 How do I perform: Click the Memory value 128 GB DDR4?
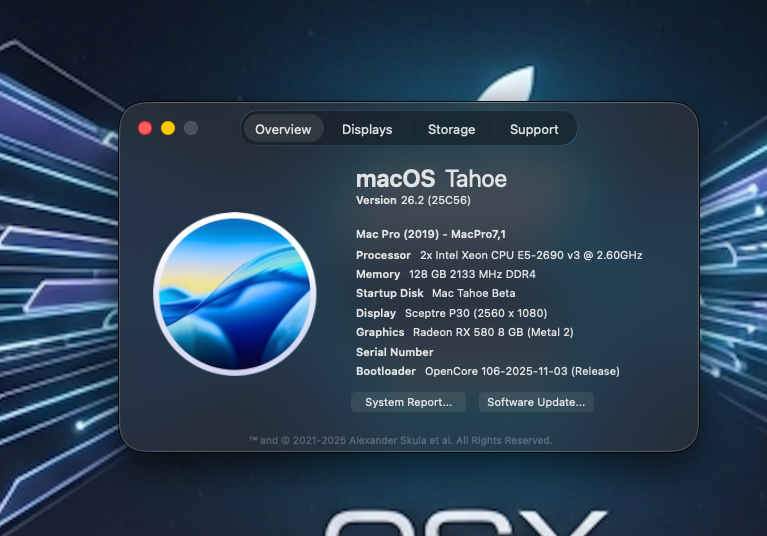tap(472, 274)
